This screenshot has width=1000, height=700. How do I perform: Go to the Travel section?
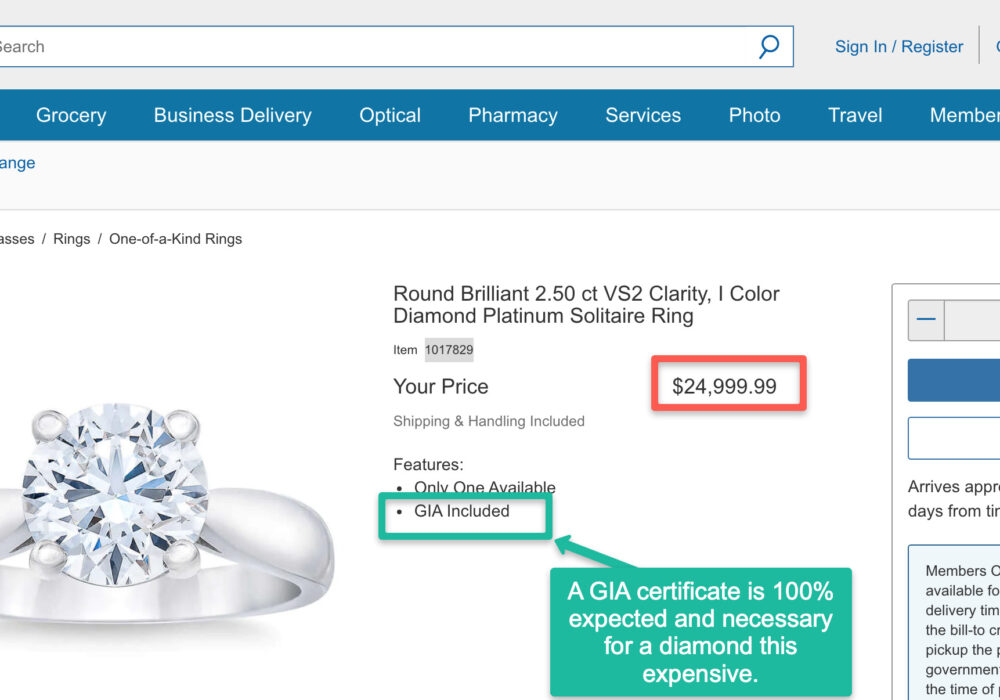click(855, 115)
